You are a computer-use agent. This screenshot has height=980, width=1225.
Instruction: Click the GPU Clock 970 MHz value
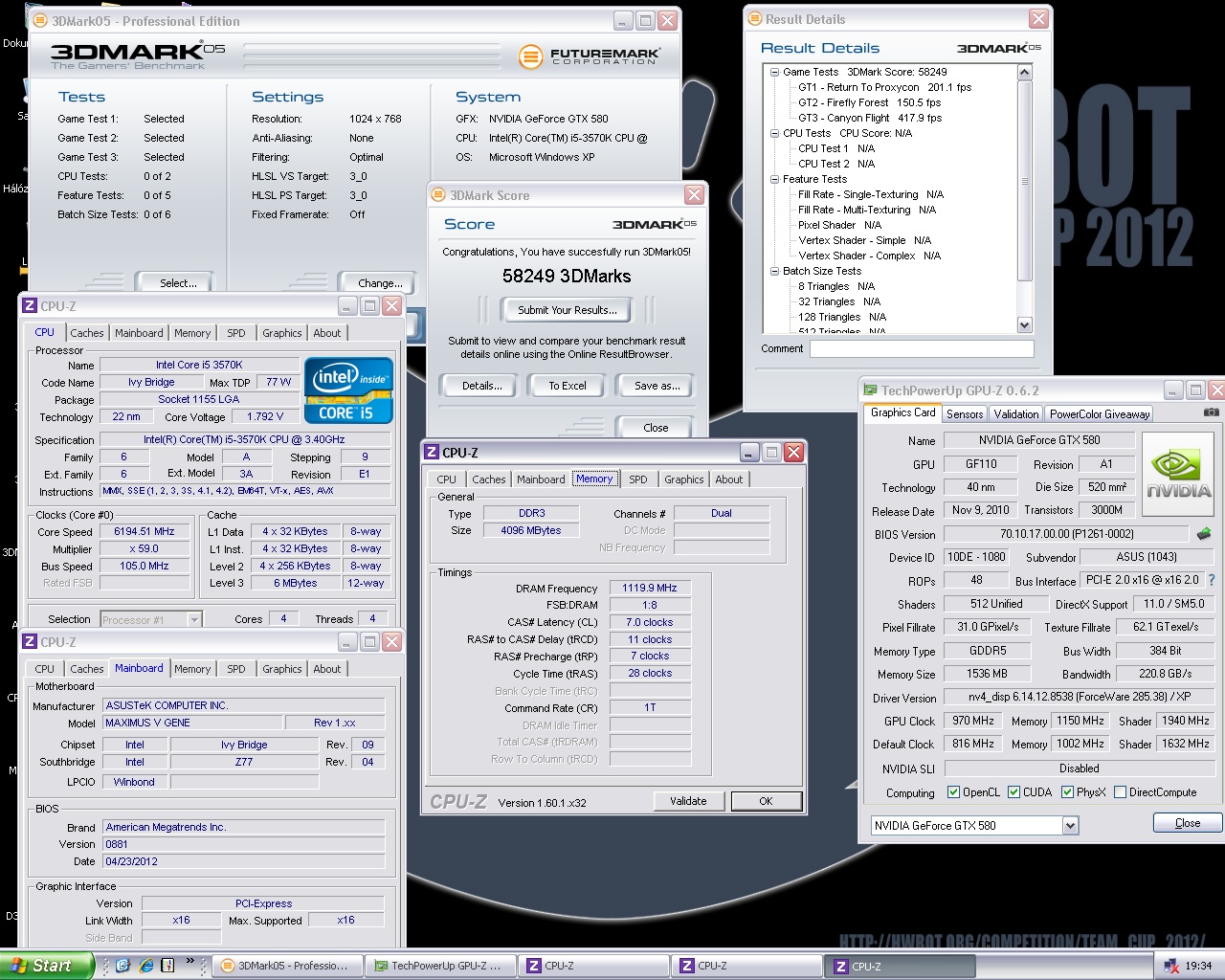(x=973, y=721)
